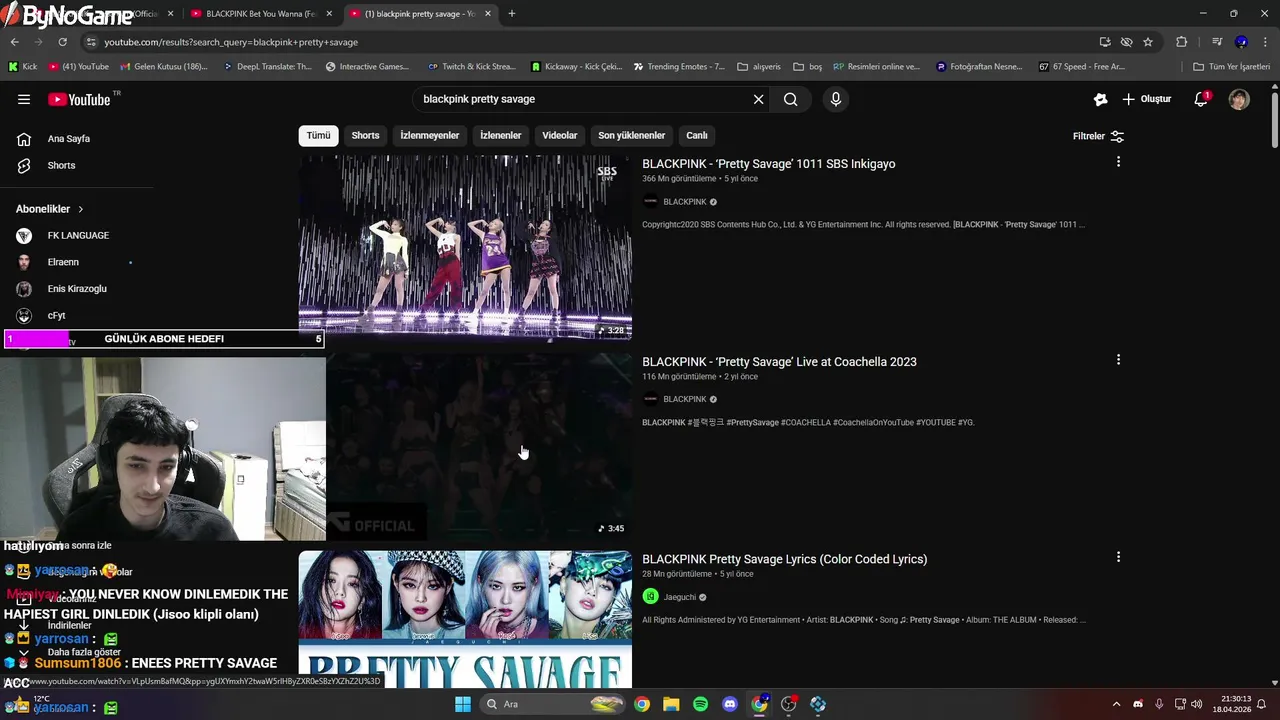Click the taskbar Ara search box
Viewport: 1280px width, 720px height.
553,704
